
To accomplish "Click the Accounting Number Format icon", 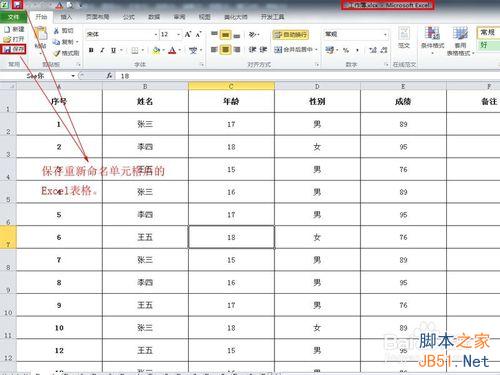I will point(329,50).
